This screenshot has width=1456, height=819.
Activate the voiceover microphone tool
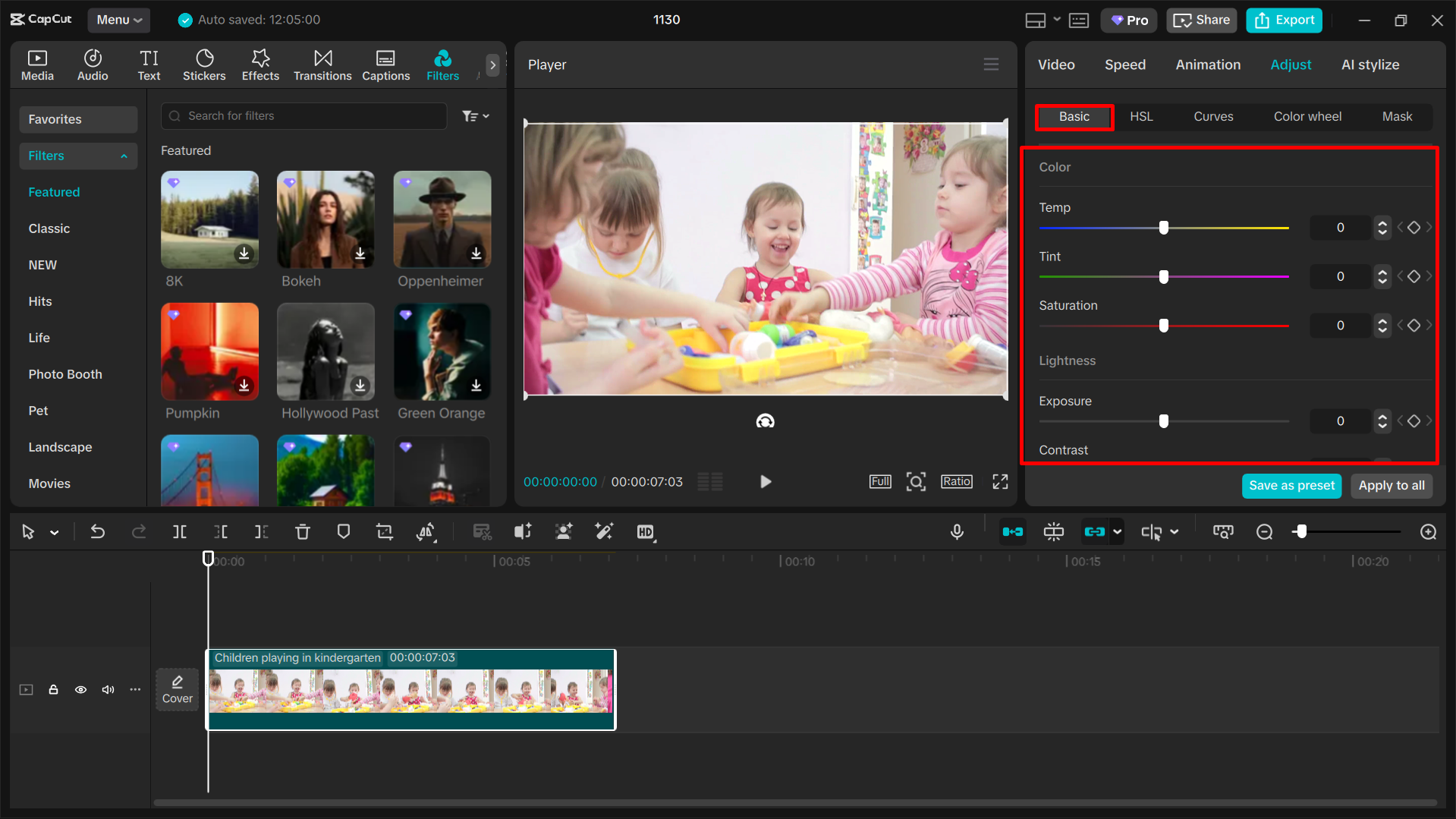pyautogui.click(x=957, y=531)
